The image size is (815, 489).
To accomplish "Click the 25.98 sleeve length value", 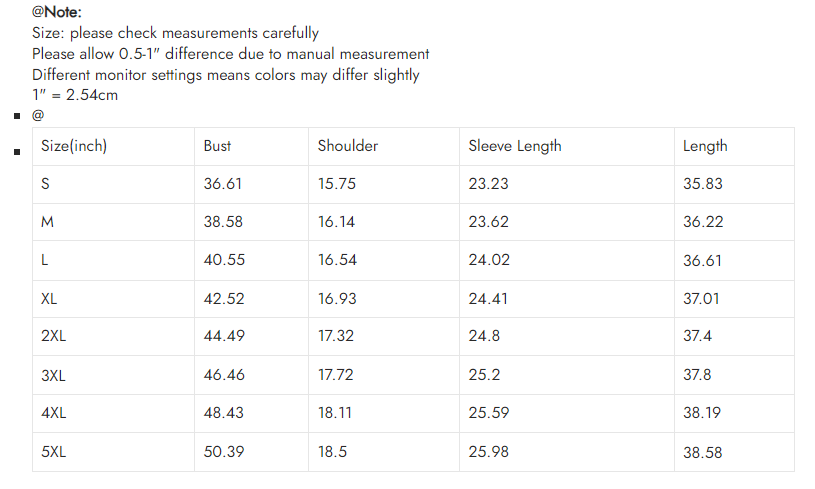I will click(488, 452).
